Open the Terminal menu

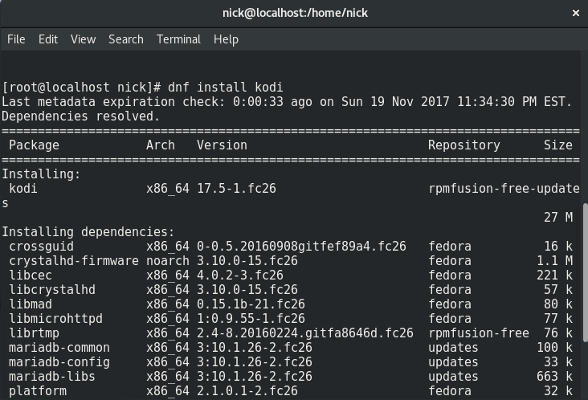[x=178, y=39]
